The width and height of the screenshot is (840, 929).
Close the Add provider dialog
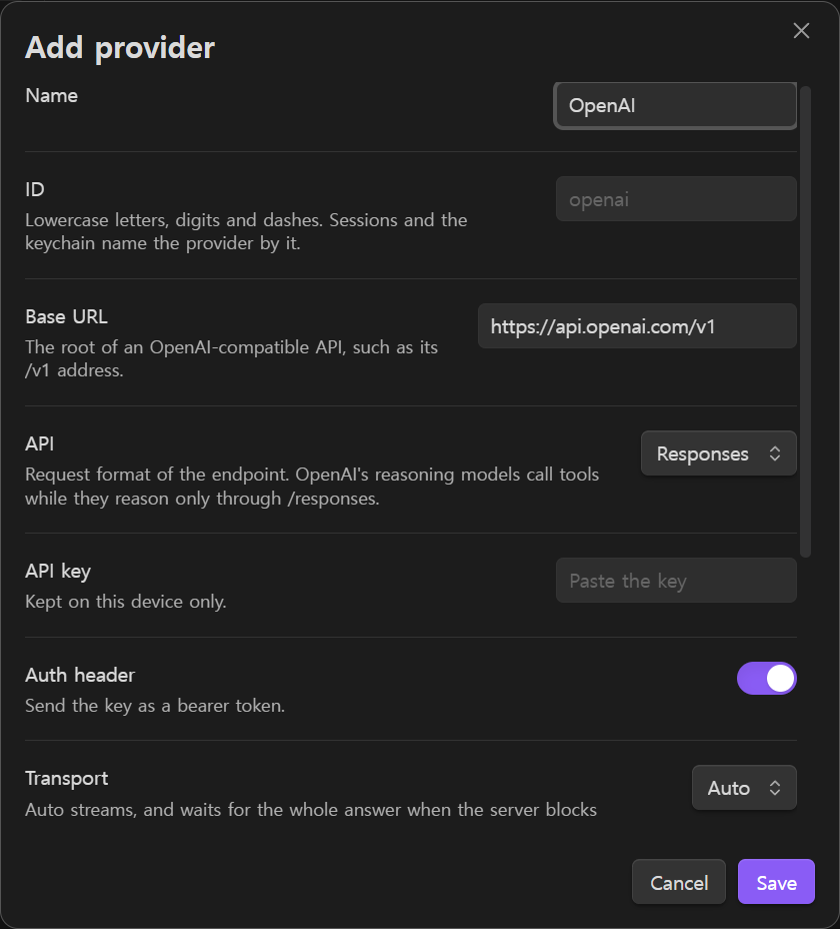(x=801, y=31)
